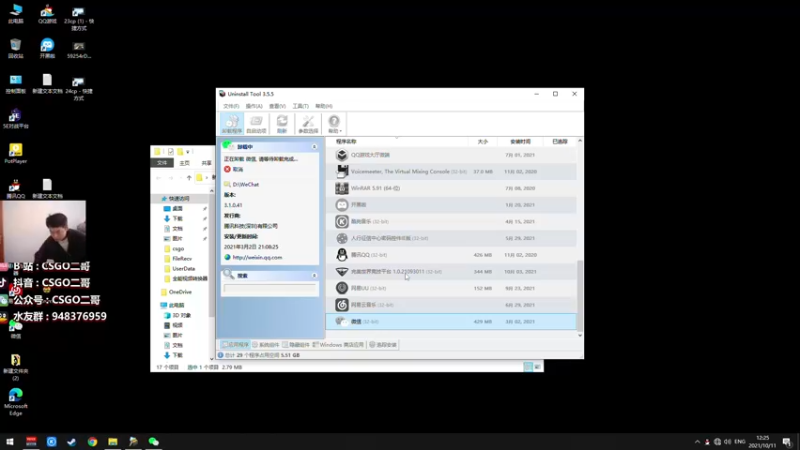This screenshot has height=450, width=800.
Task: Collapse the 卸载中 panel section
Action: pyautogui.click(x=314, y=147)
